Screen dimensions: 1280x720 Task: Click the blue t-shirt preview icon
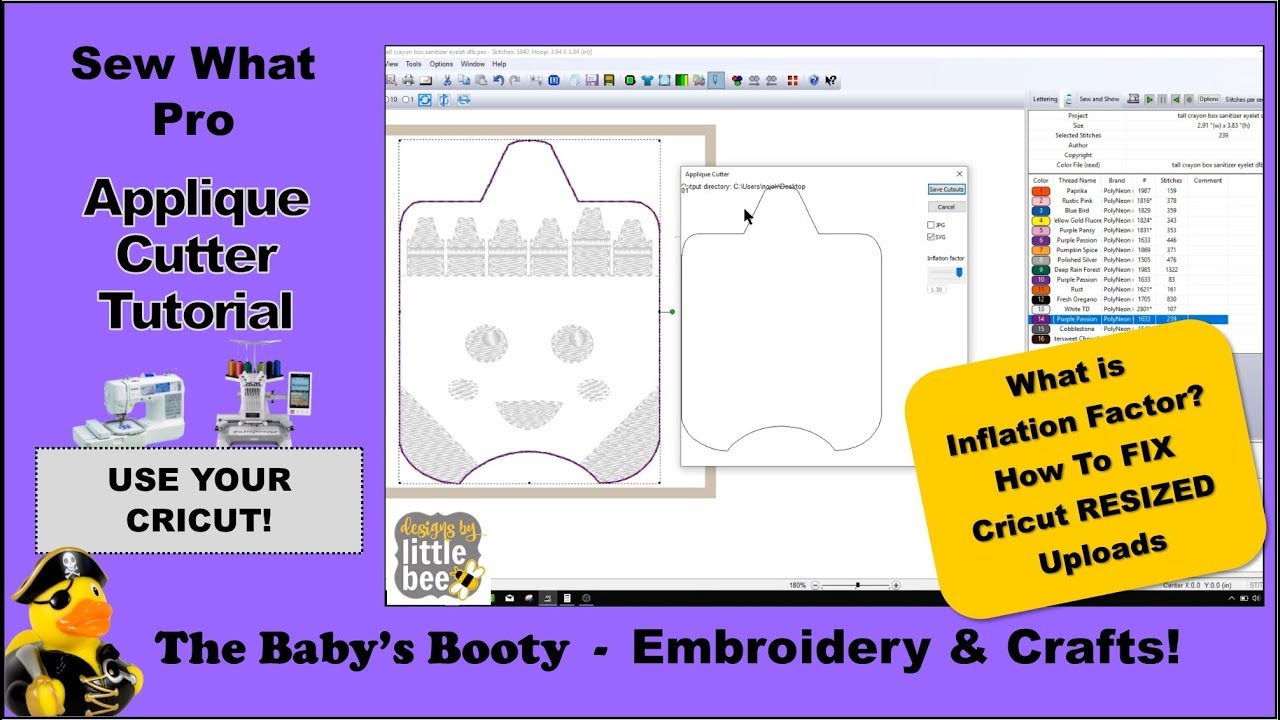pyautogui.click(x=647, y=80)
